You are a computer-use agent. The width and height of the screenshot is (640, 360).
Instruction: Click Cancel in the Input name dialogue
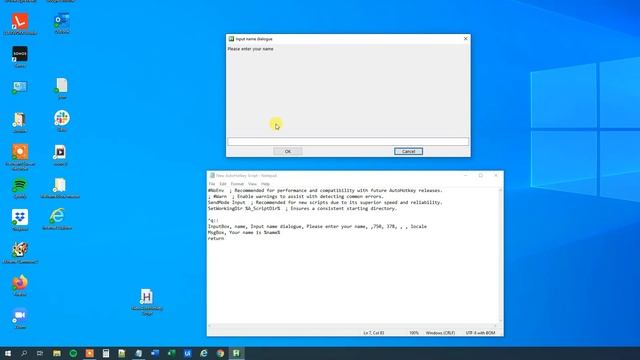pos(408,151)
